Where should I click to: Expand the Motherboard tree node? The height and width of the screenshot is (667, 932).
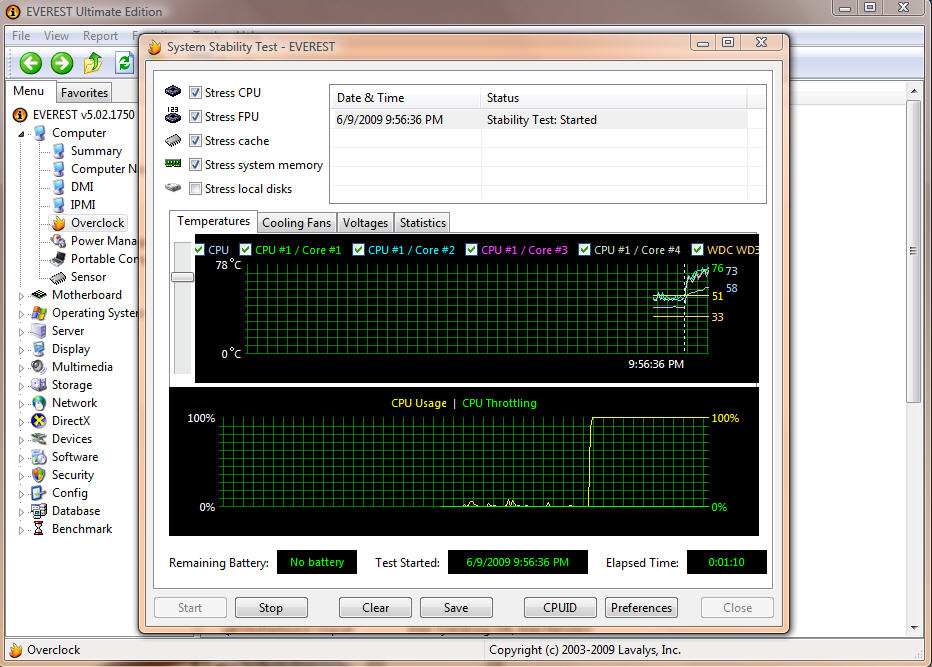click(21, 295)
